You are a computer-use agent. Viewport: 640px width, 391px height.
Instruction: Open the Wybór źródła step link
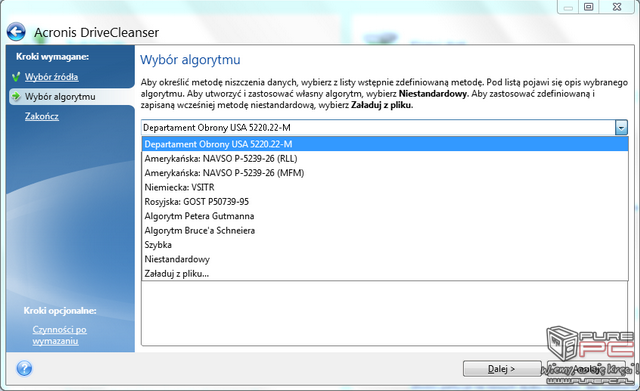(x=51, y=77)
